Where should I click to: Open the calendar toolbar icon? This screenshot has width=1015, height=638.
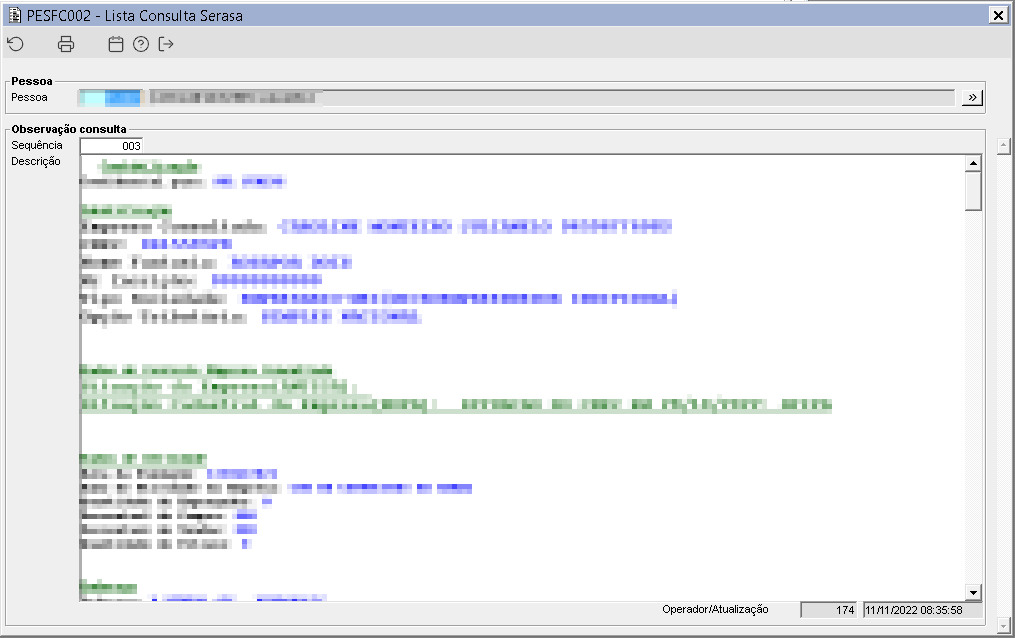116,44
